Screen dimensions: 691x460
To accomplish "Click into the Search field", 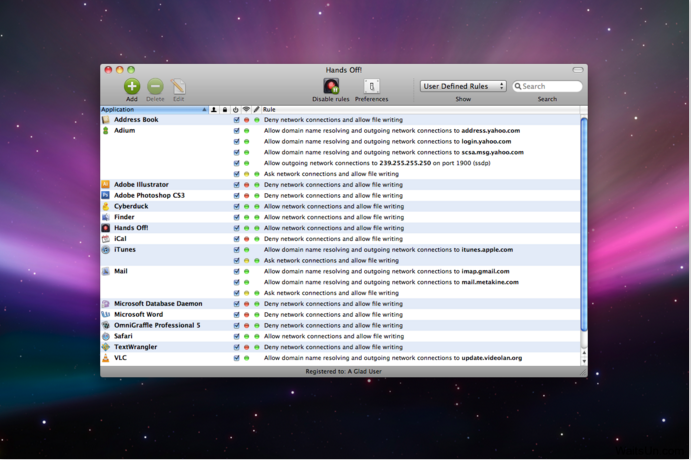I will [x=547, y=86].
